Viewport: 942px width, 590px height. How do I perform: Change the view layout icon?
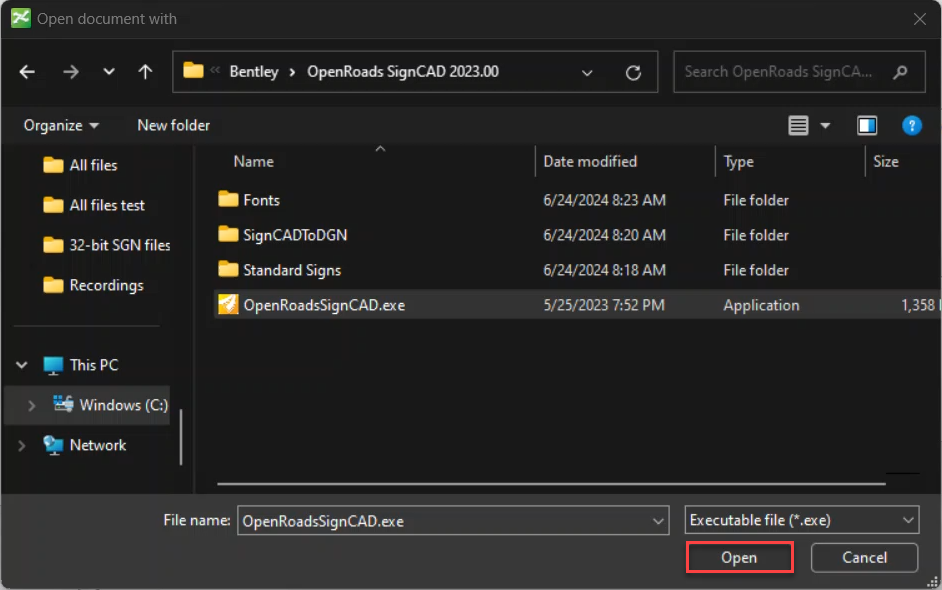pos(798,126)
